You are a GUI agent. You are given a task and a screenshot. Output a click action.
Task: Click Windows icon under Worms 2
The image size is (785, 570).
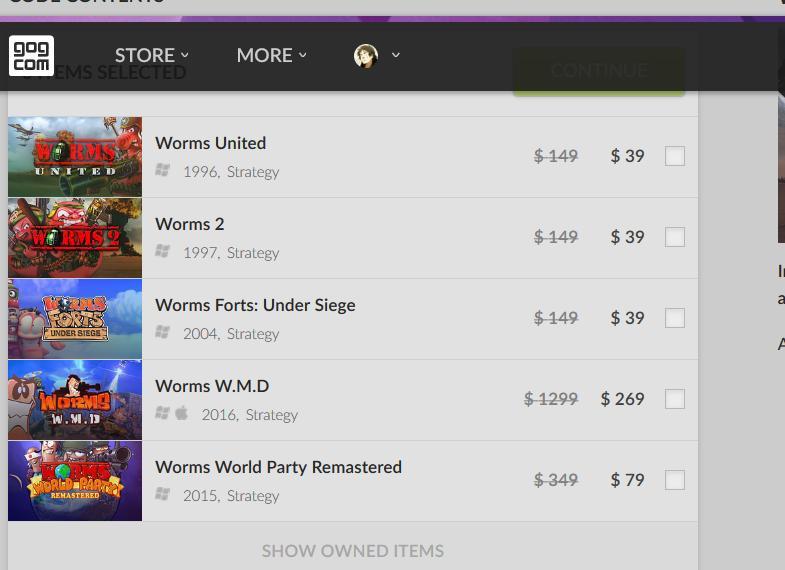[x=162, y=251]
